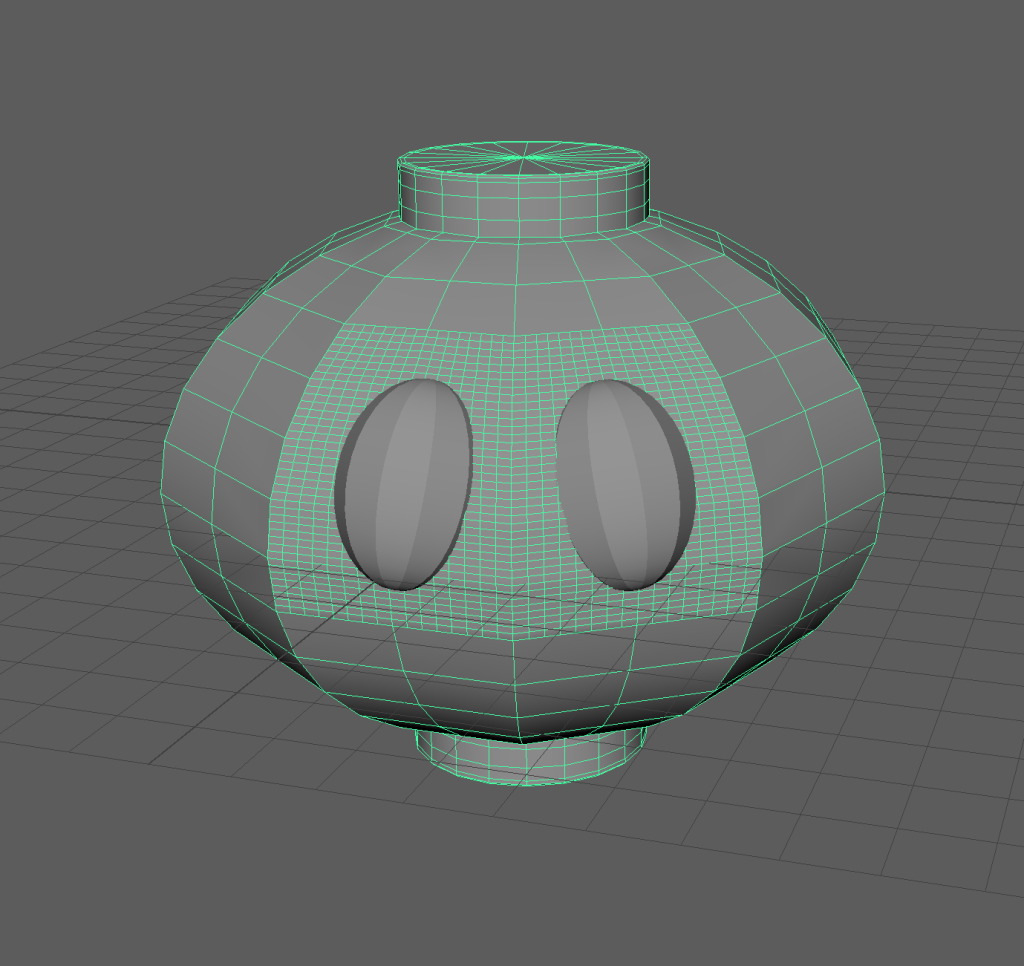Click the dense mesh above the left eye

point(400,355)
